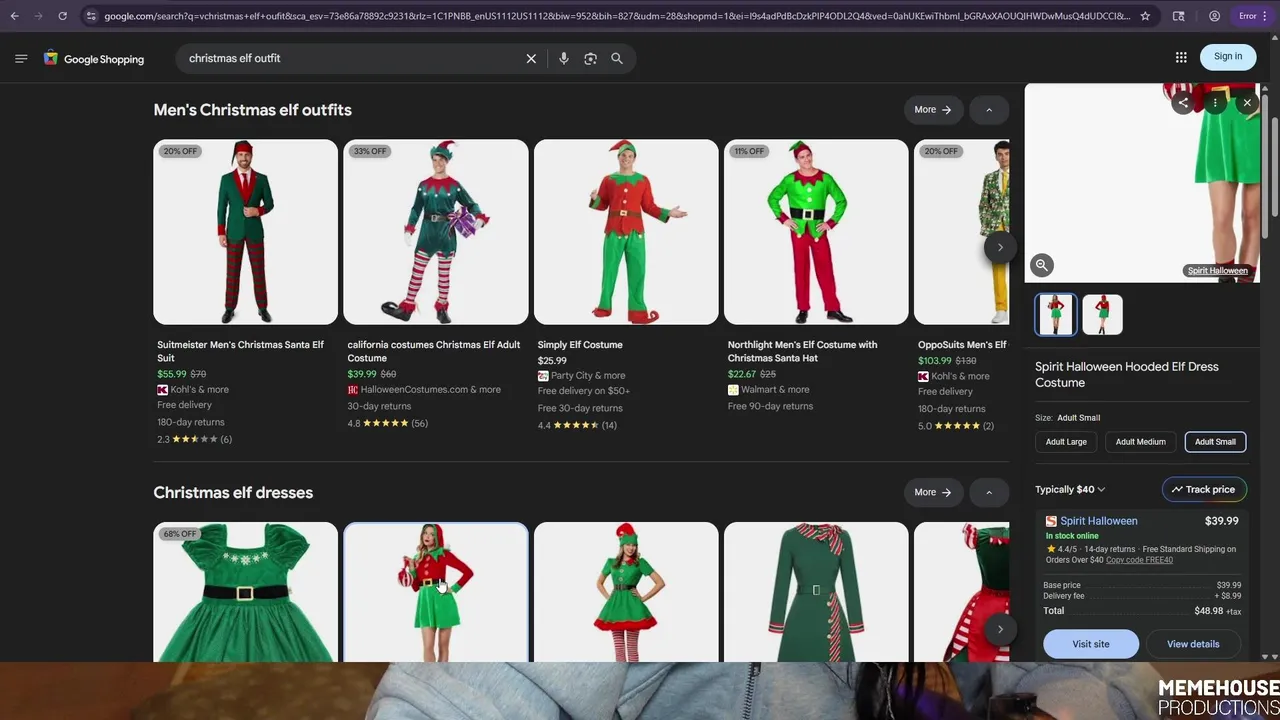See more Men's Christmas elf outfits

pos(932,110)
